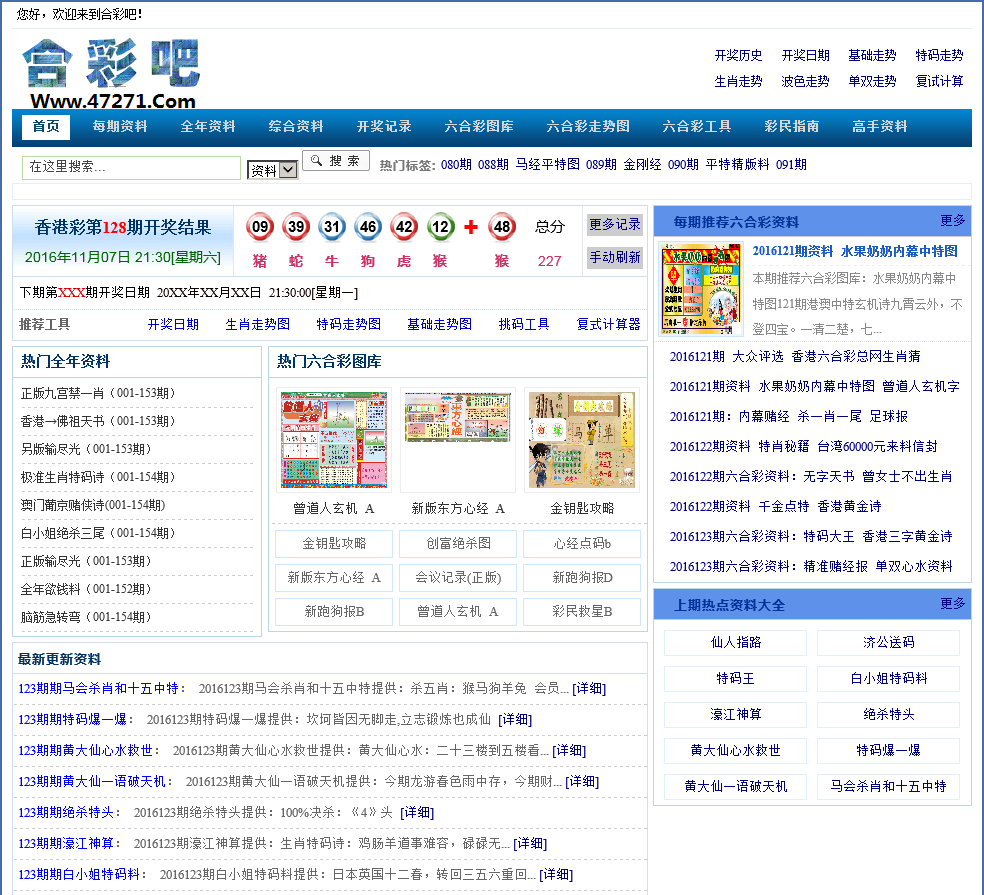Open the 挑码工具 recommended tool
The height and width of the screenshot is (895, 984).
pyautogui.click(x=524, y=324)
